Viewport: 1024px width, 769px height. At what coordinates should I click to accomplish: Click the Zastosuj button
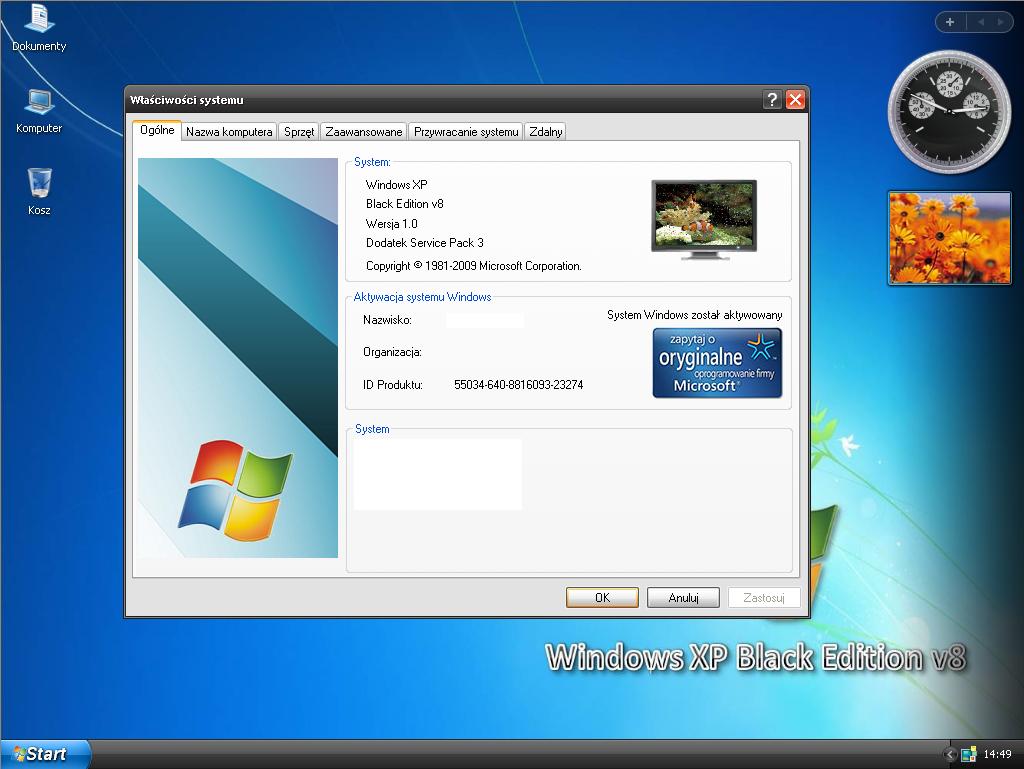point(763,597)
